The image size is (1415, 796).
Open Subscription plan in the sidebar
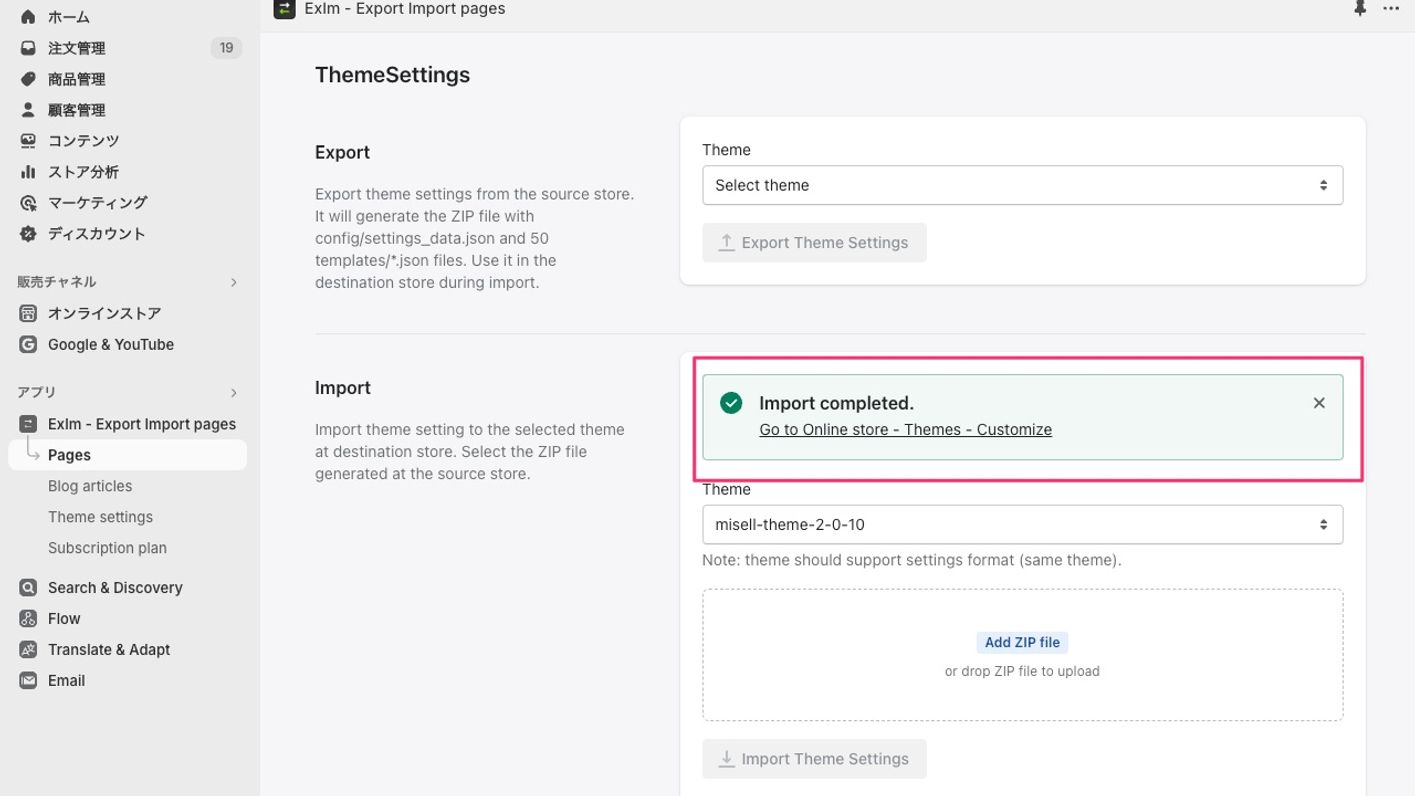pyautogui.click(x=107, y=548)
